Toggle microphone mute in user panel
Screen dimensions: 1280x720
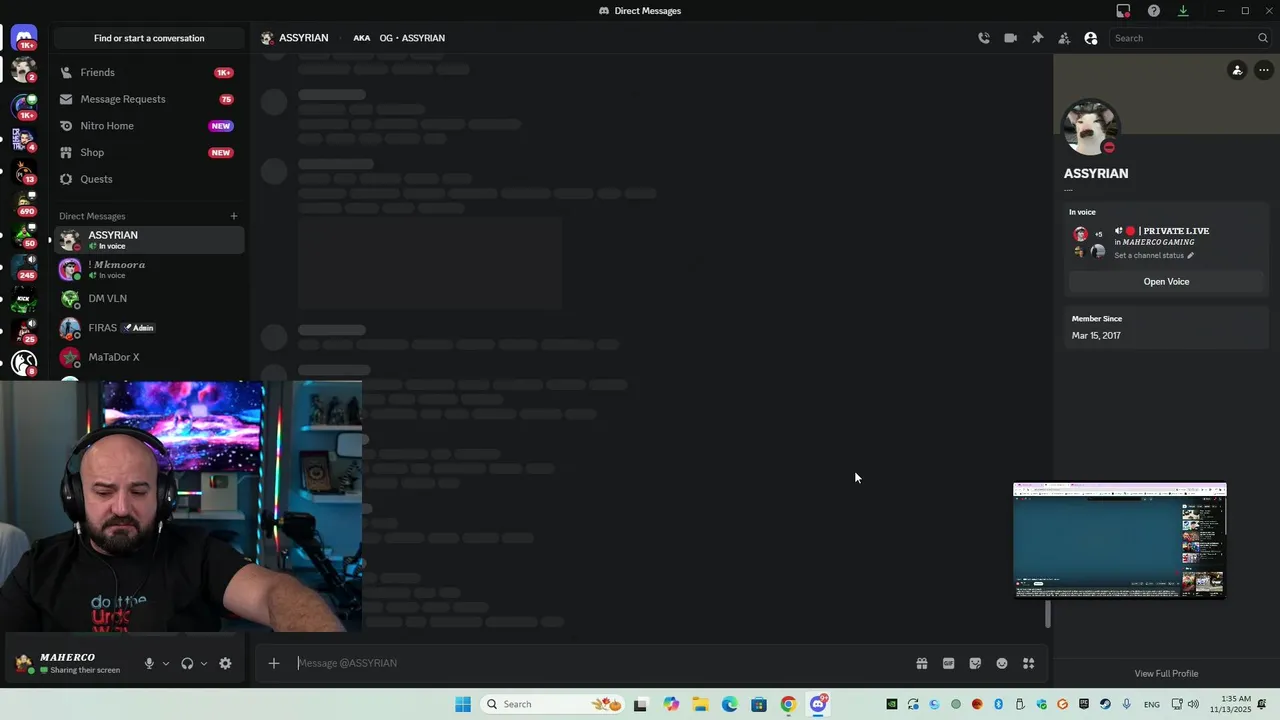tap(149, 663)
